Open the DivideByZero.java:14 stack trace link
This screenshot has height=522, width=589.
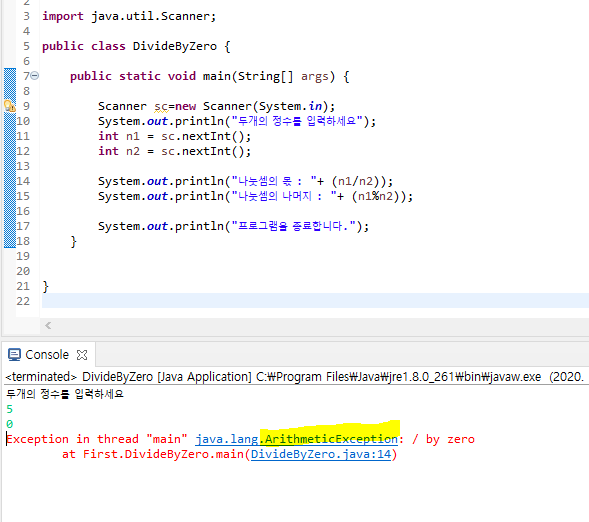click(321, 454)
